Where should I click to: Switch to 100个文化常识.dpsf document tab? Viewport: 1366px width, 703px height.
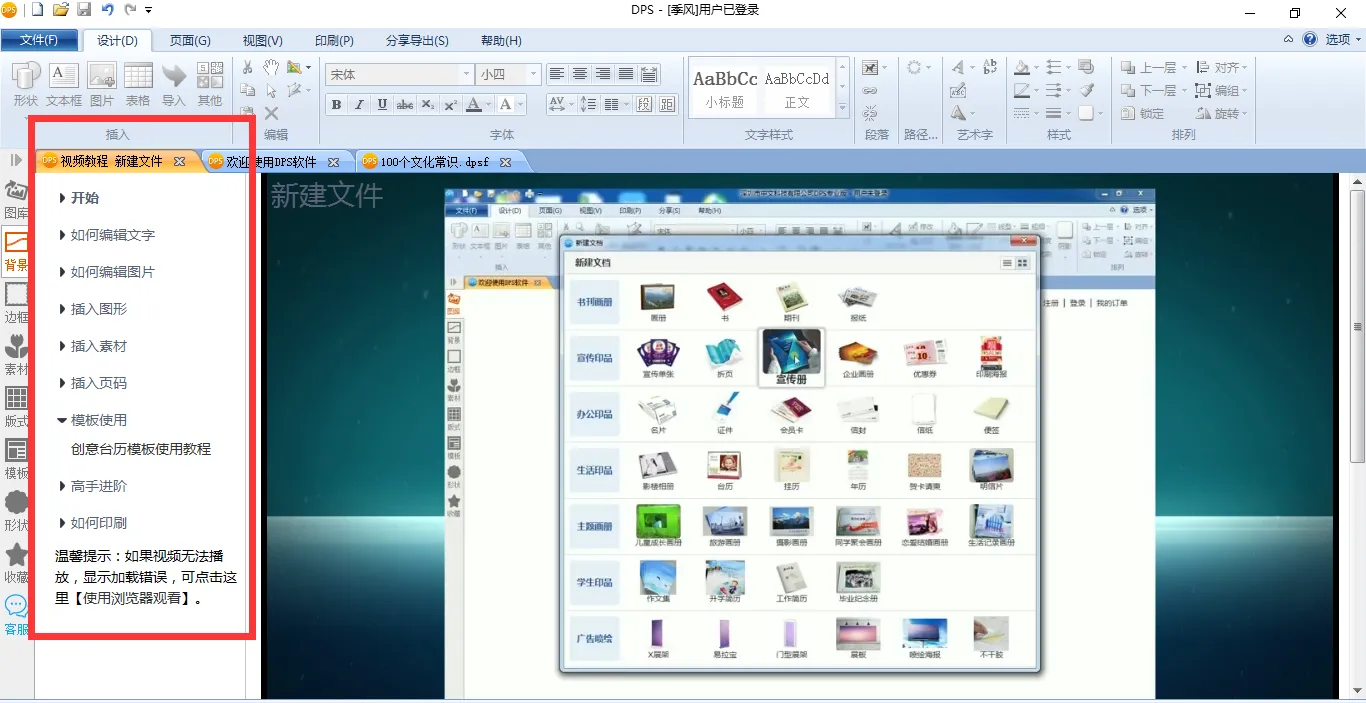pyautogui.click(x=434, y=162)
